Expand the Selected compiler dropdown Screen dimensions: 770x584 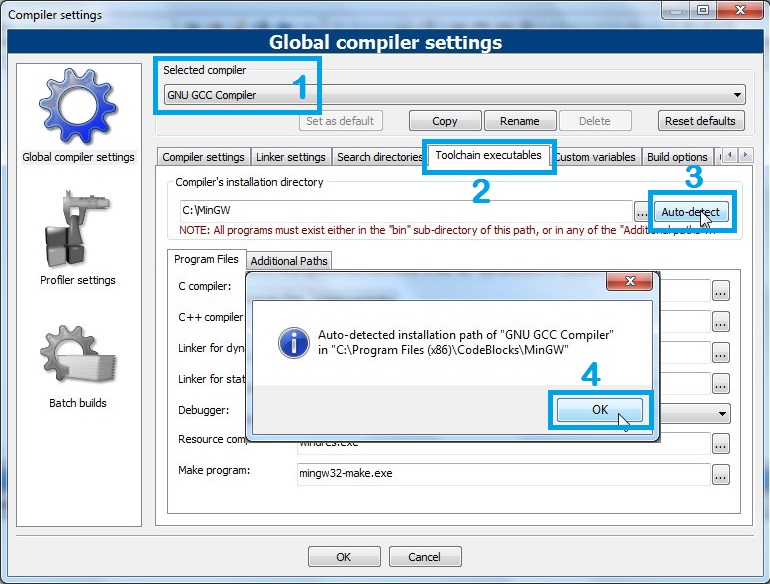(x=737, y=95)
